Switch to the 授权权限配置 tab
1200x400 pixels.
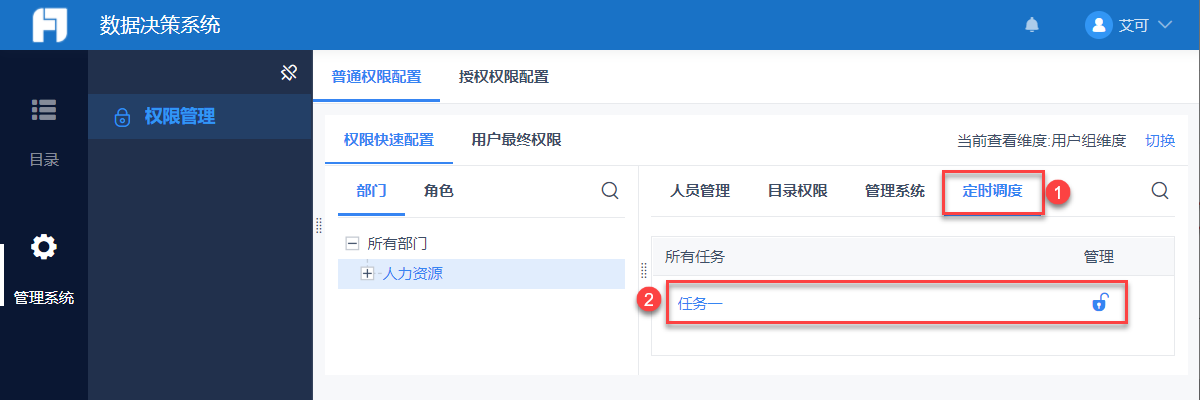point(503,76)
